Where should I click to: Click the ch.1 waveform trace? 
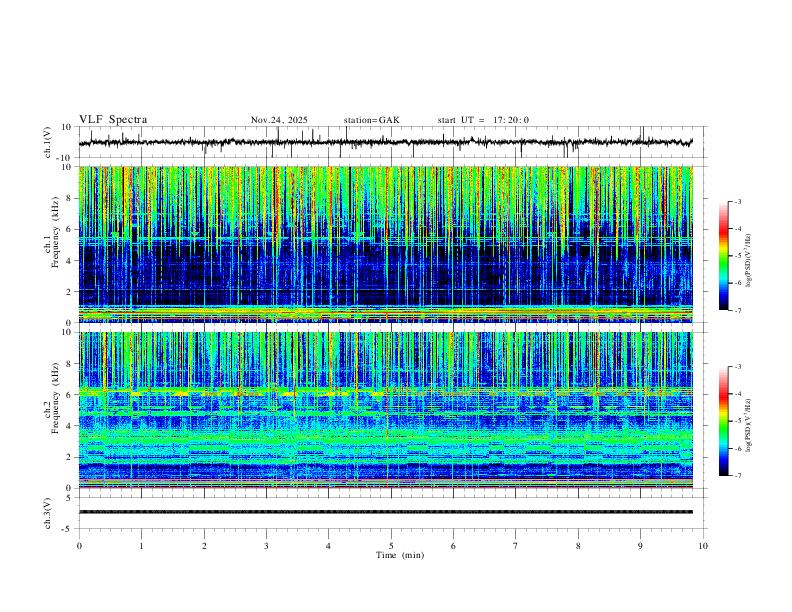click(x=385, y=142)
